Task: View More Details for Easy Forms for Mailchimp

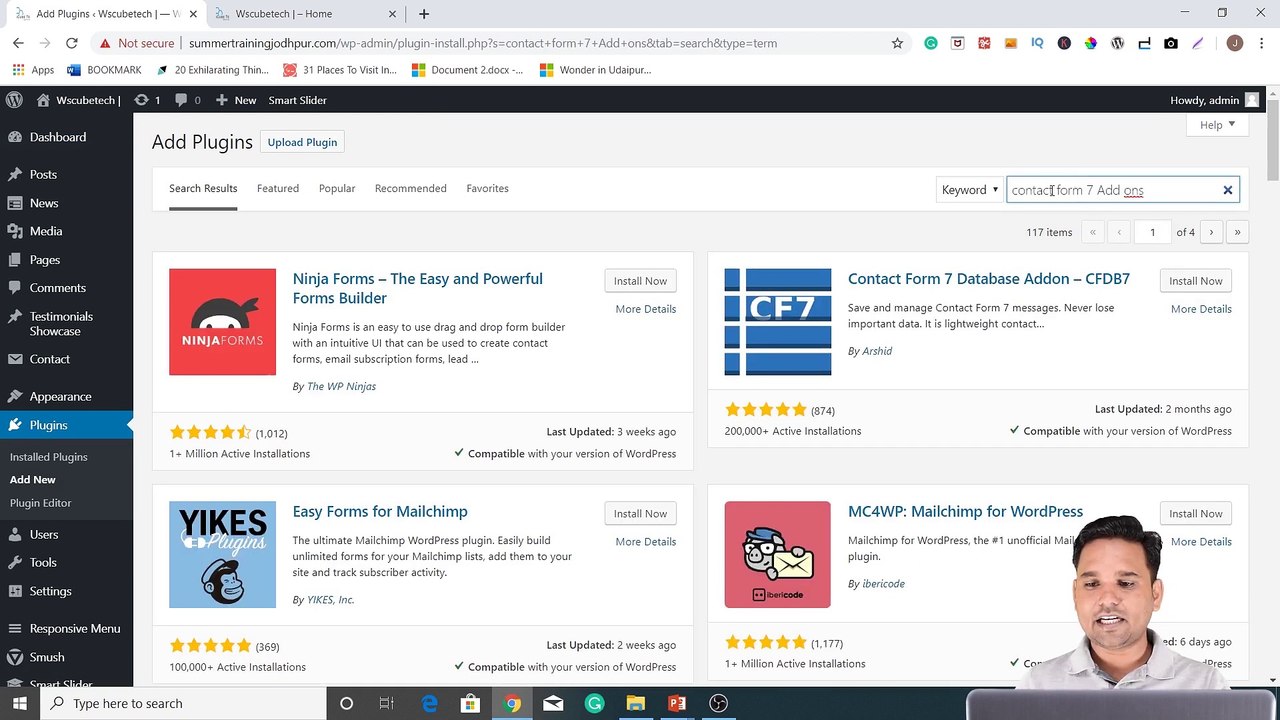Action: point(646,542)
